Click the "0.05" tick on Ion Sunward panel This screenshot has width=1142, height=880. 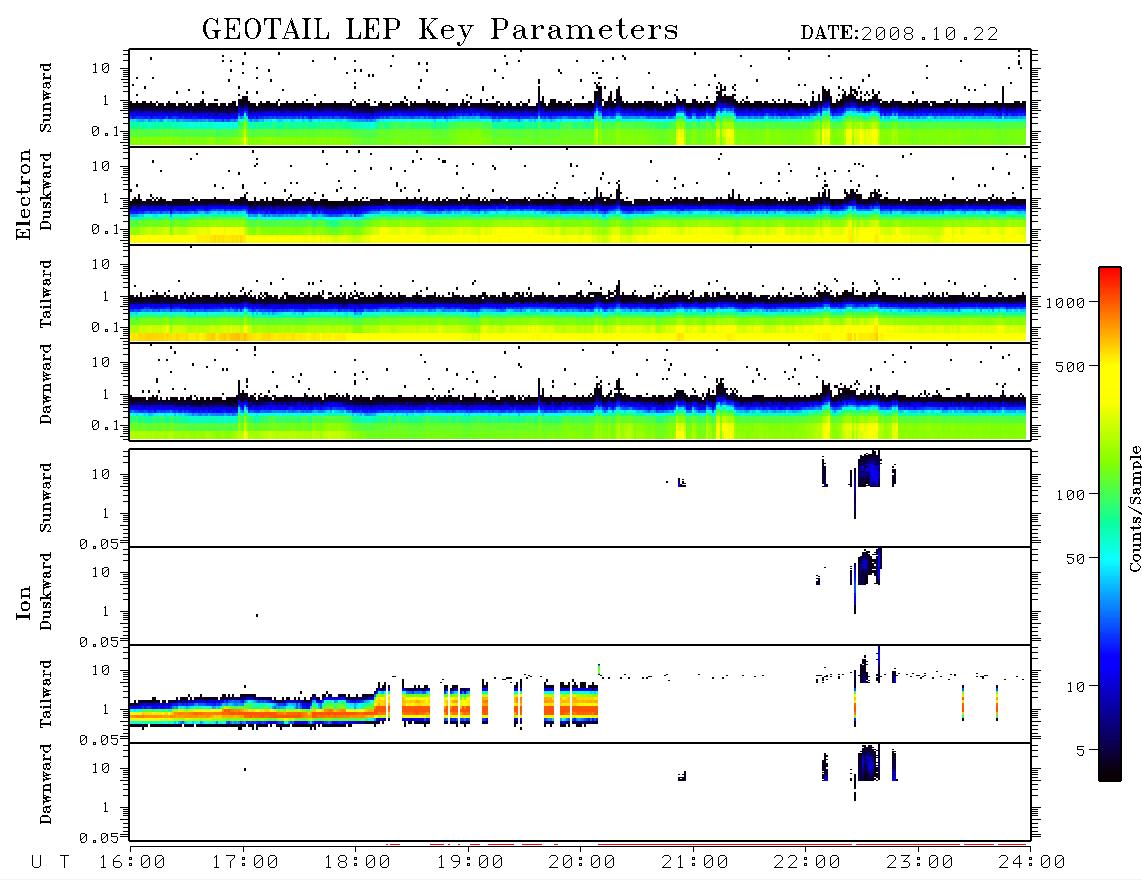99,543
